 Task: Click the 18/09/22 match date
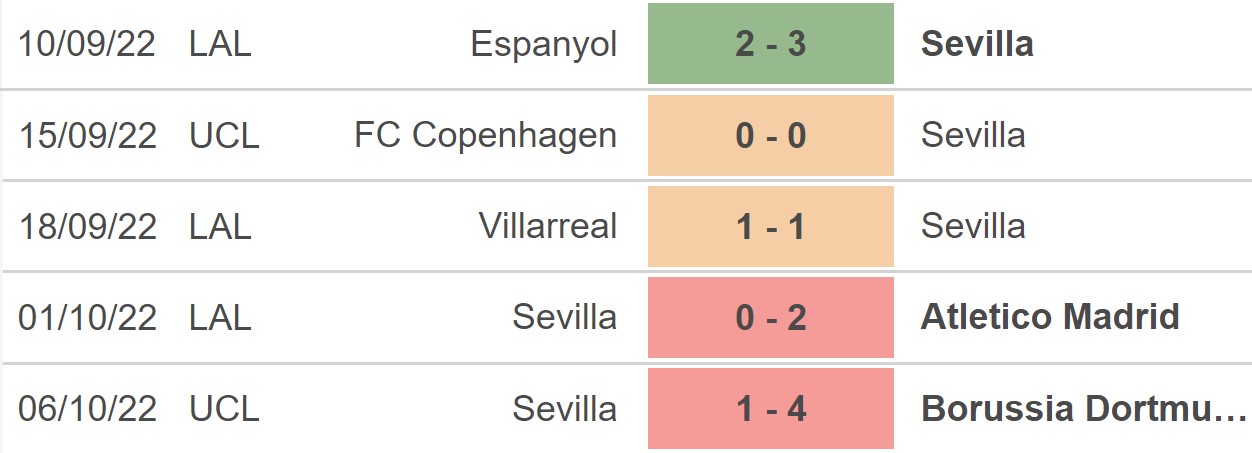coord(88,226)
